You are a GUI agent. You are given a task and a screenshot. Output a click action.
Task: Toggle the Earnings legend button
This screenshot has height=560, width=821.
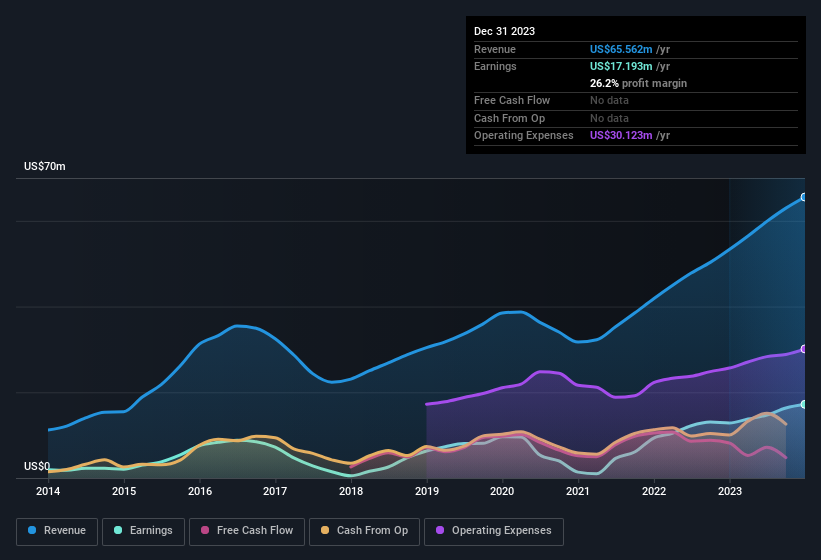pos(143,531)
